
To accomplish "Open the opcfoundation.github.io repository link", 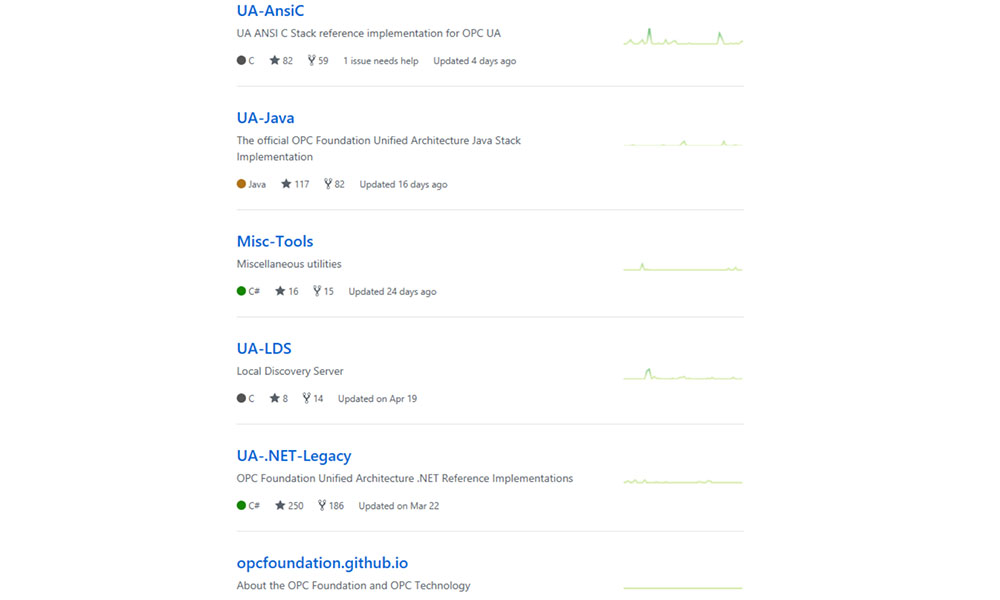I will point(322,563).
